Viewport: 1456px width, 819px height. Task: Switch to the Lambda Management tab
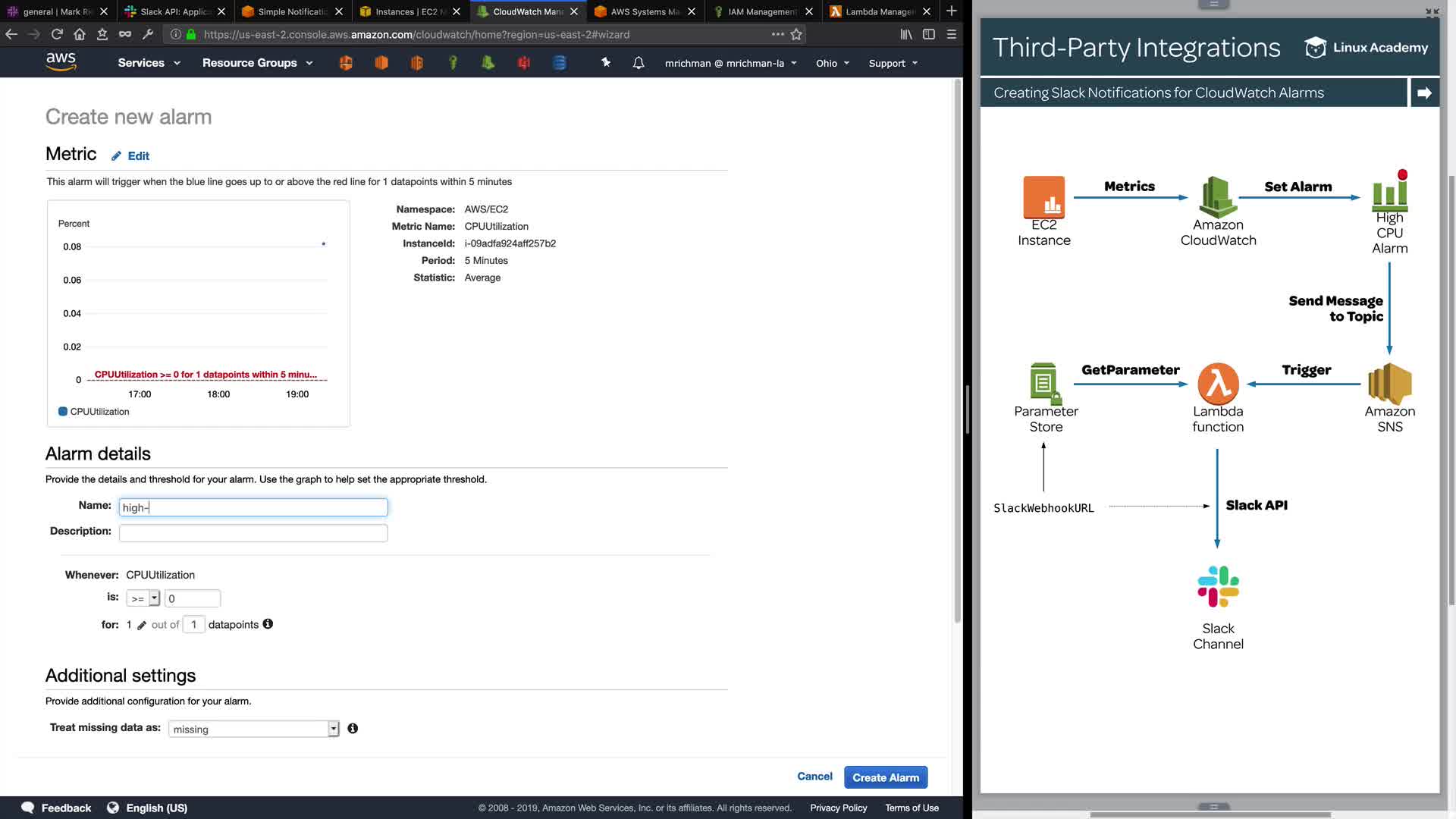coord(880,11)
